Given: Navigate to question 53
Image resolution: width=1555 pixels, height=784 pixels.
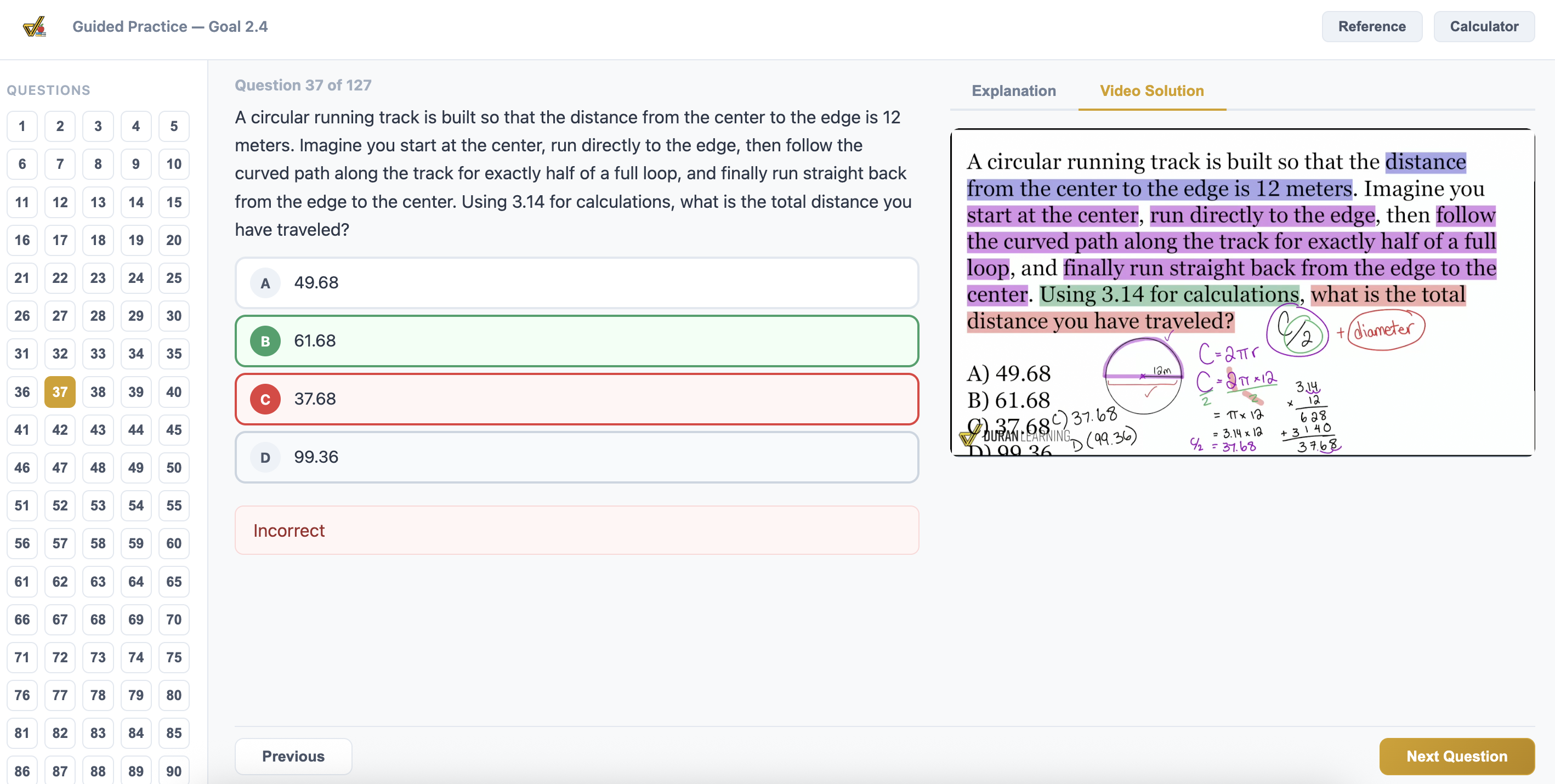Looking at the screenshot, I should point(98,506).
